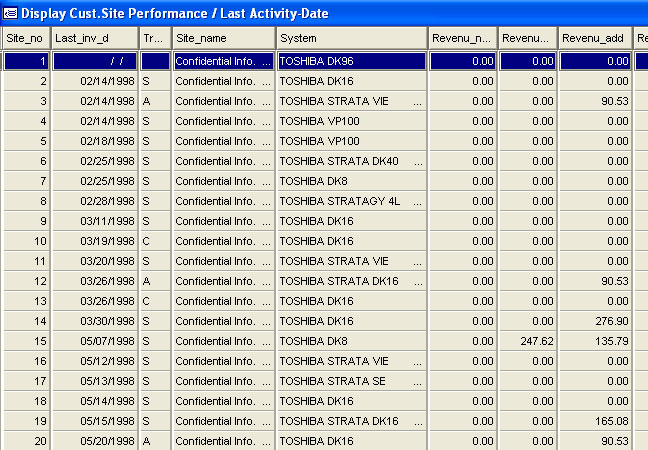Select the TOSHIBA STRATA SE cell
This screenshot has height=450, width=648.
click(x=352, y=381)
